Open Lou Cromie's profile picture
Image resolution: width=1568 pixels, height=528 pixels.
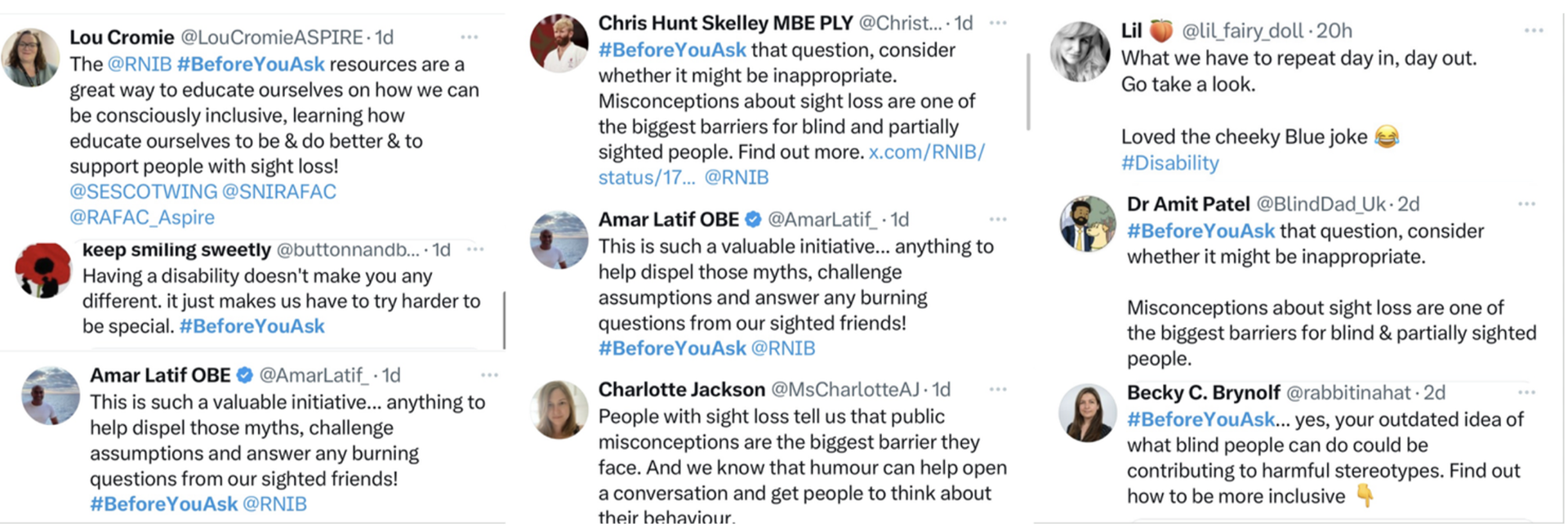tap(30, 57)
